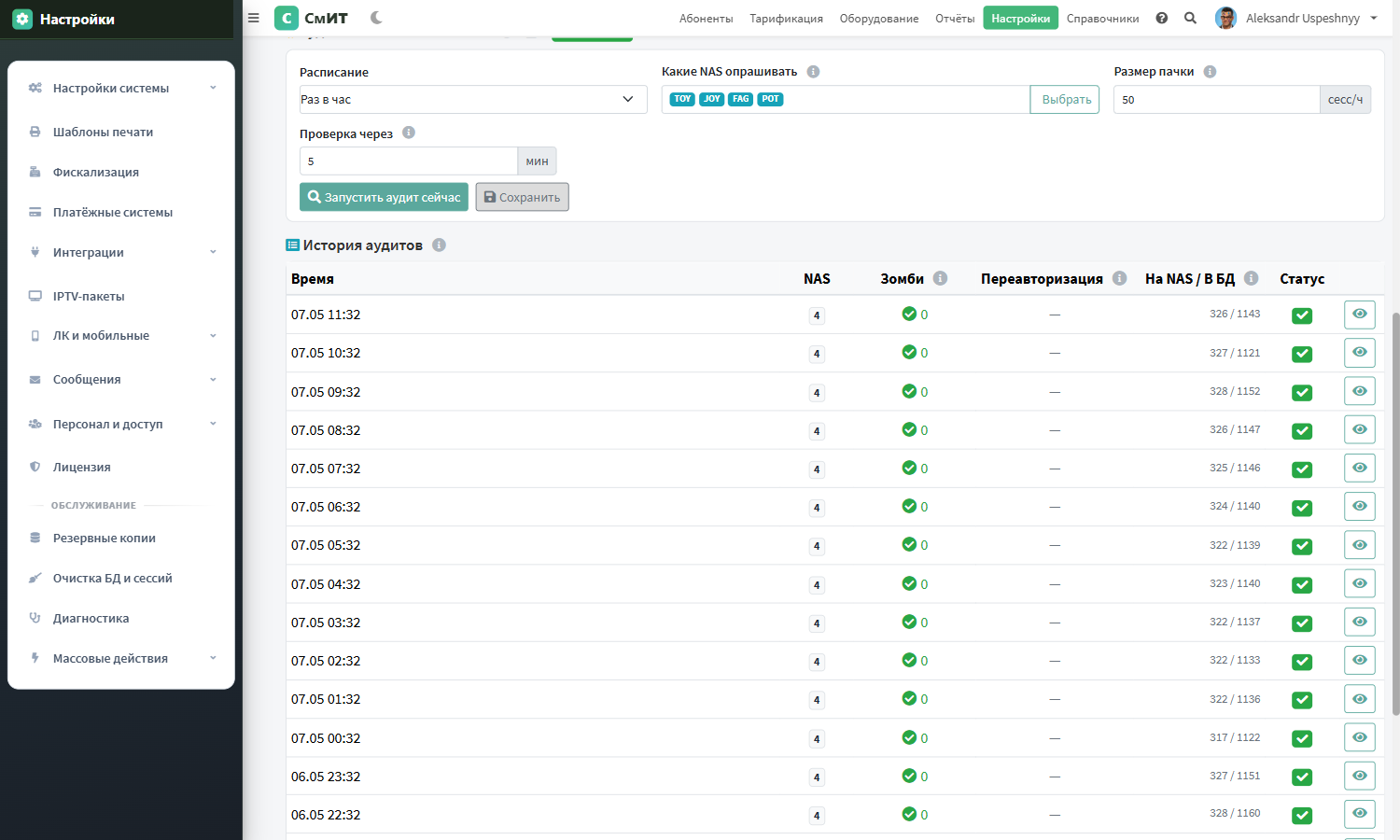1400x840 pixels.
Task: Open Шаблоны печати settings page
Action: click(103, 132)
